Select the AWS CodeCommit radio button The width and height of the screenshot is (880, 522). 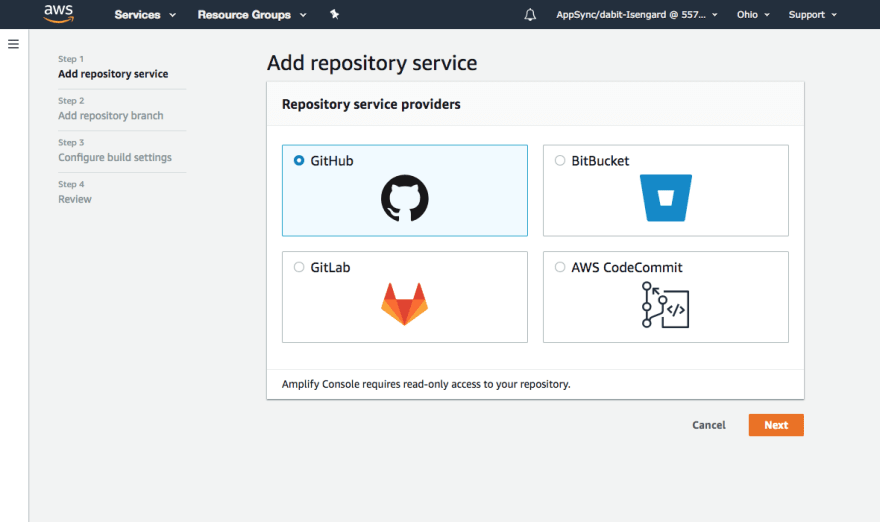tap(560, 267)
